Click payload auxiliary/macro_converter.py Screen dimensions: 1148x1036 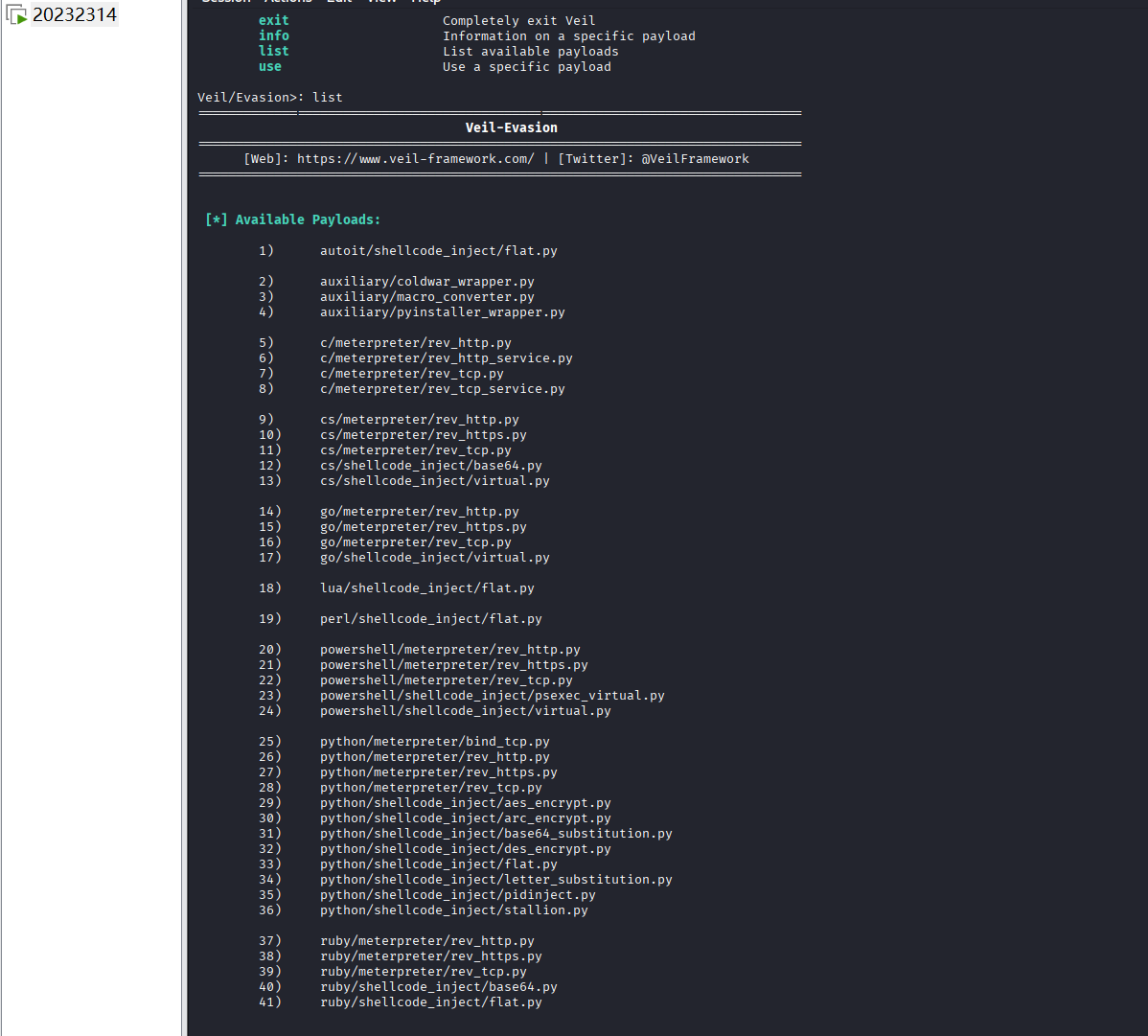(x=426, y=296)
